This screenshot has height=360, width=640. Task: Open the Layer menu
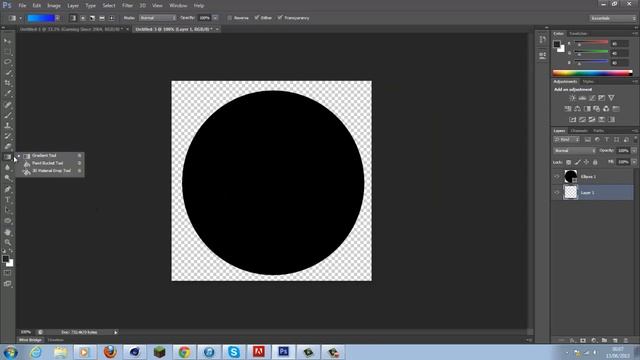coord(73,6)
